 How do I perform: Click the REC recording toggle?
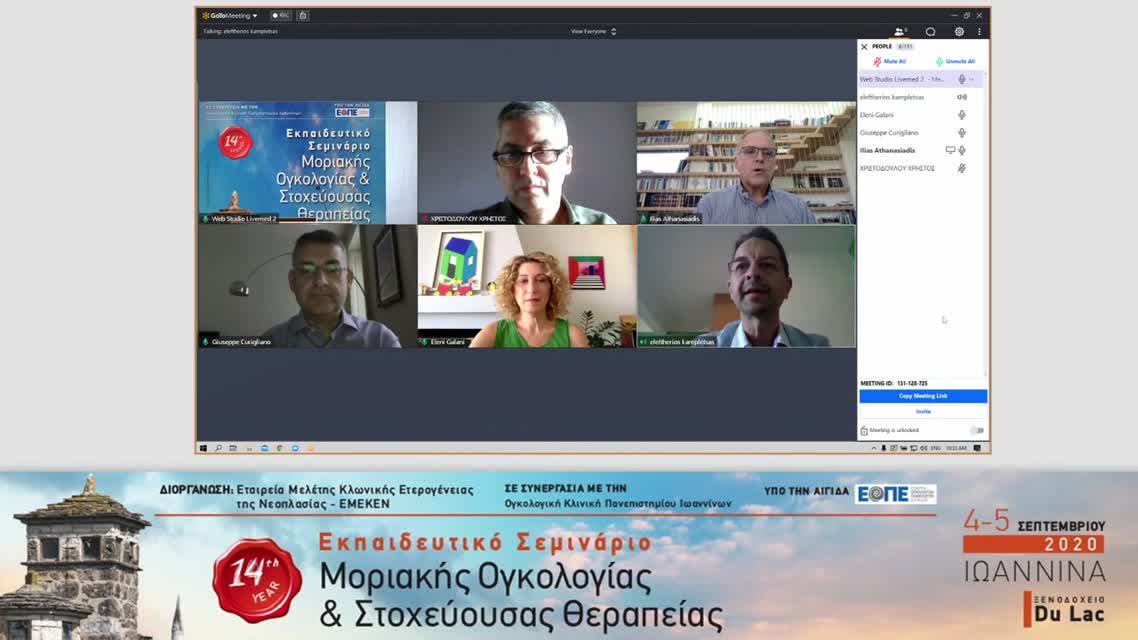point(280,15)
